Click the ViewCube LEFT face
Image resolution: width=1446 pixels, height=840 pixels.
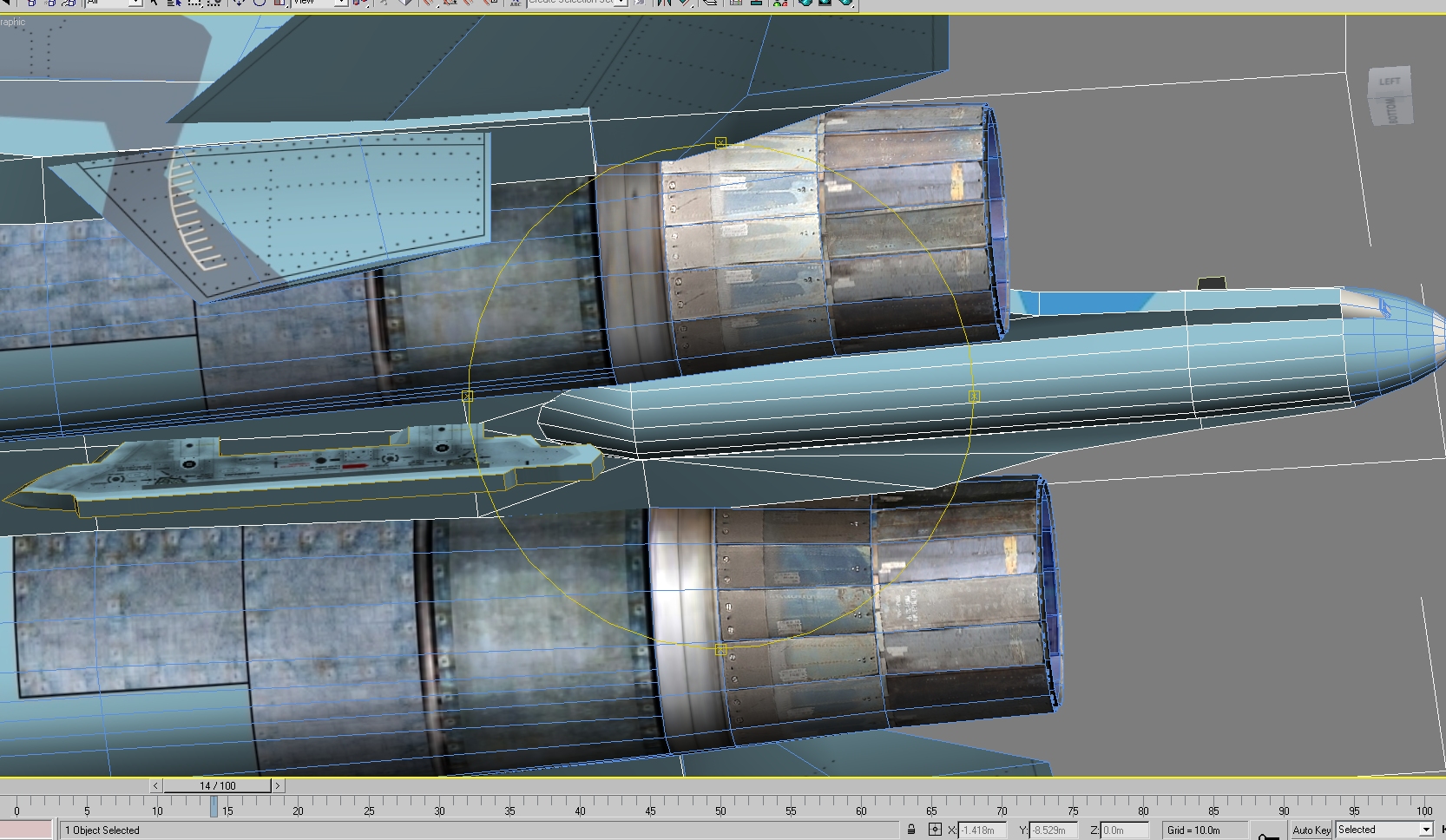(1389, 82)
